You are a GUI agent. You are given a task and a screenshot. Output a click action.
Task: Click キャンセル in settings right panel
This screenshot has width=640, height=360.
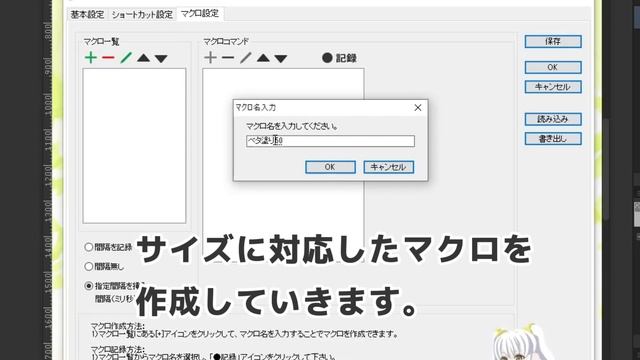[553, 87]
